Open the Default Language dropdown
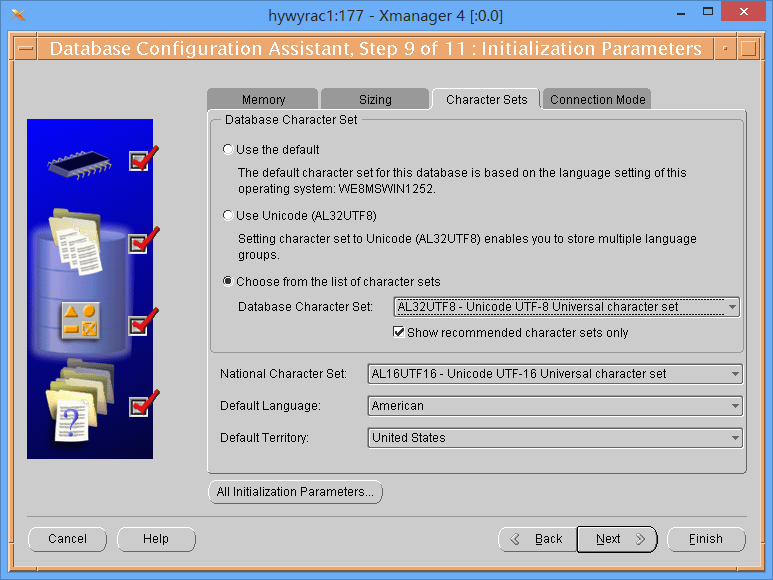Screen dimensions: 773x580 tap(555, 406)
